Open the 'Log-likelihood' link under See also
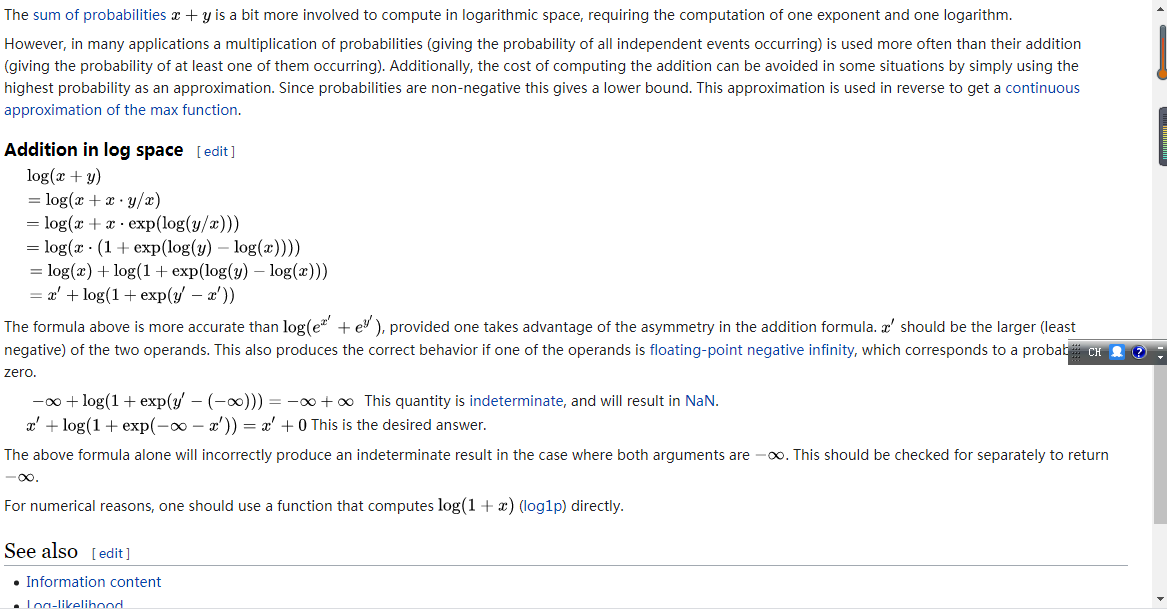Viewport: 1167px width, 609px height. (x=75, y=603)
